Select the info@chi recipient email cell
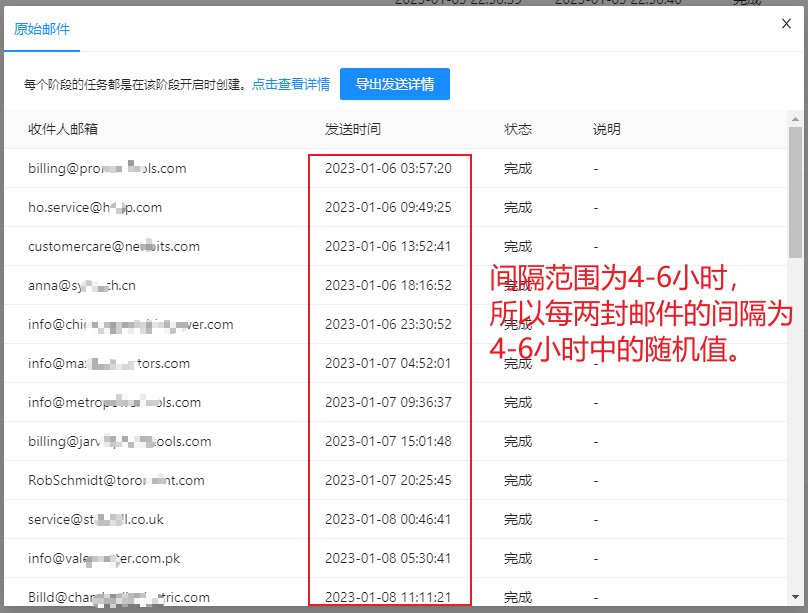808x613 pixels. point(130,325)
